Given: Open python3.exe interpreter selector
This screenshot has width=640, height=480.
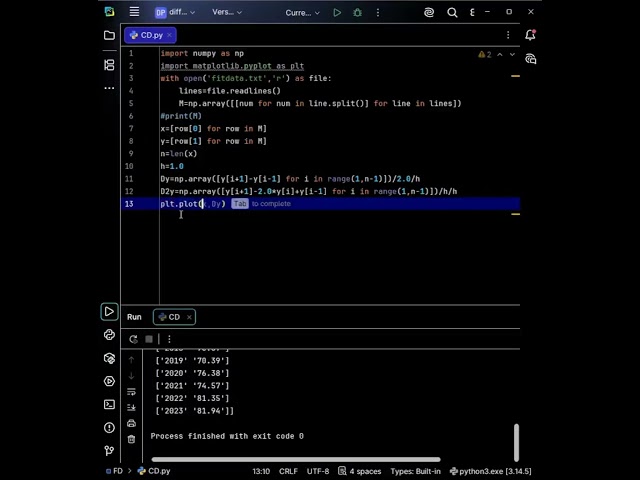Looking at the screenshot, I should [491, 471].
